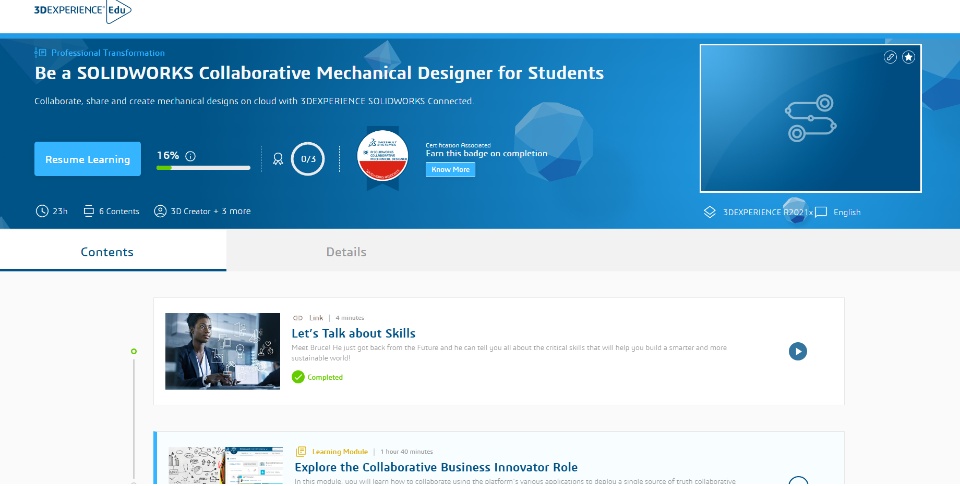
Task: Click the green Completed check mark
Action: (298, 377)
